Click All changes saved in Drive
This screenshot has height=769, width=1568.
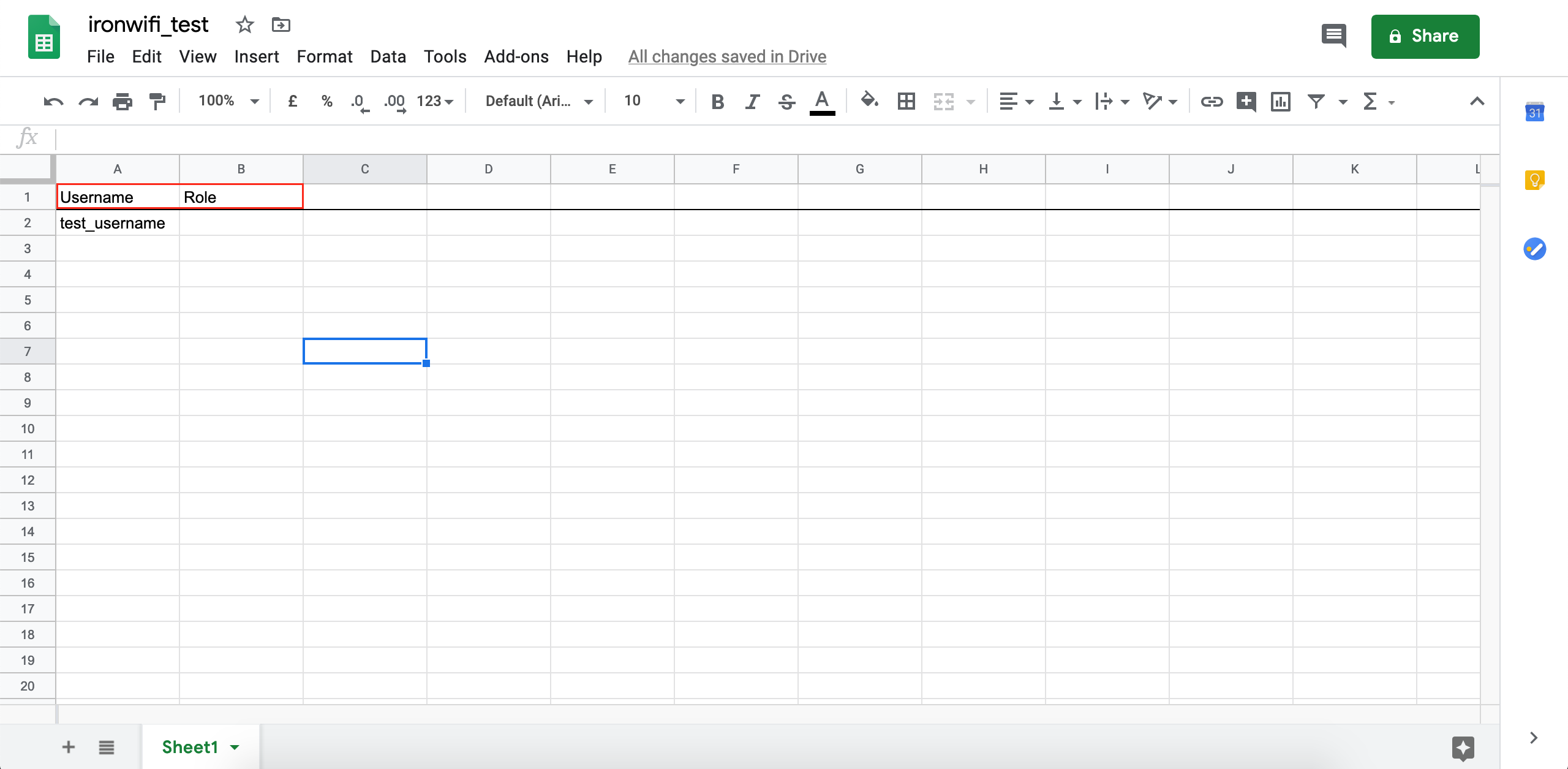(x=727, y=56)
